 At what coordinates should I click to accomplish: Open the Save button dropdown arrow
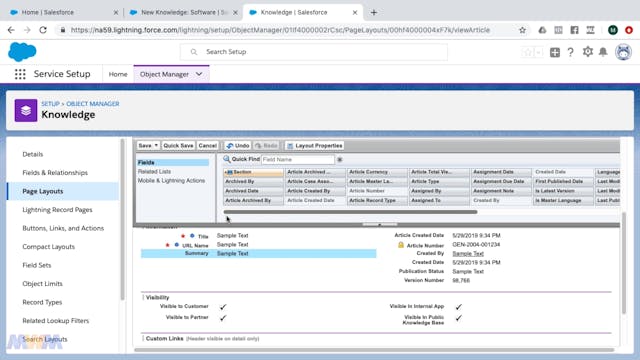pyautogui.click(x=156, y=146)
